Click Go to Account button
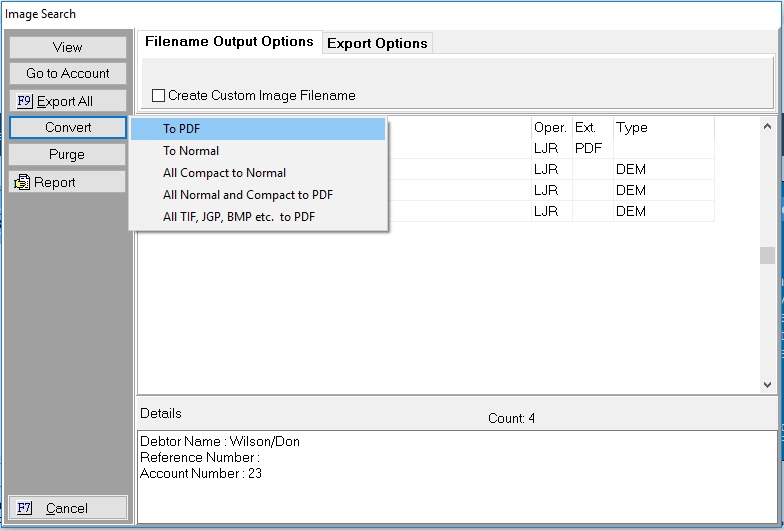Screen dimensions: 784x530 coord(68,74)
